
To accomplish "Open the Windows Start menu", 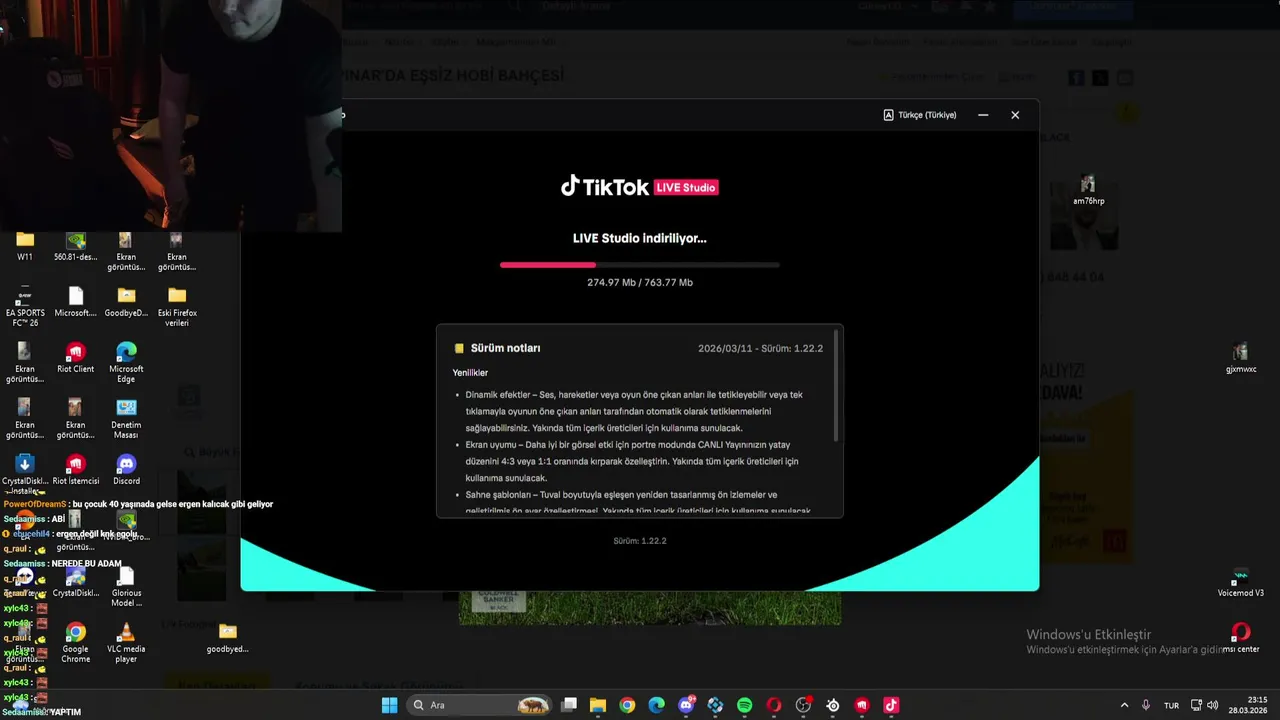I will [389, 705].
